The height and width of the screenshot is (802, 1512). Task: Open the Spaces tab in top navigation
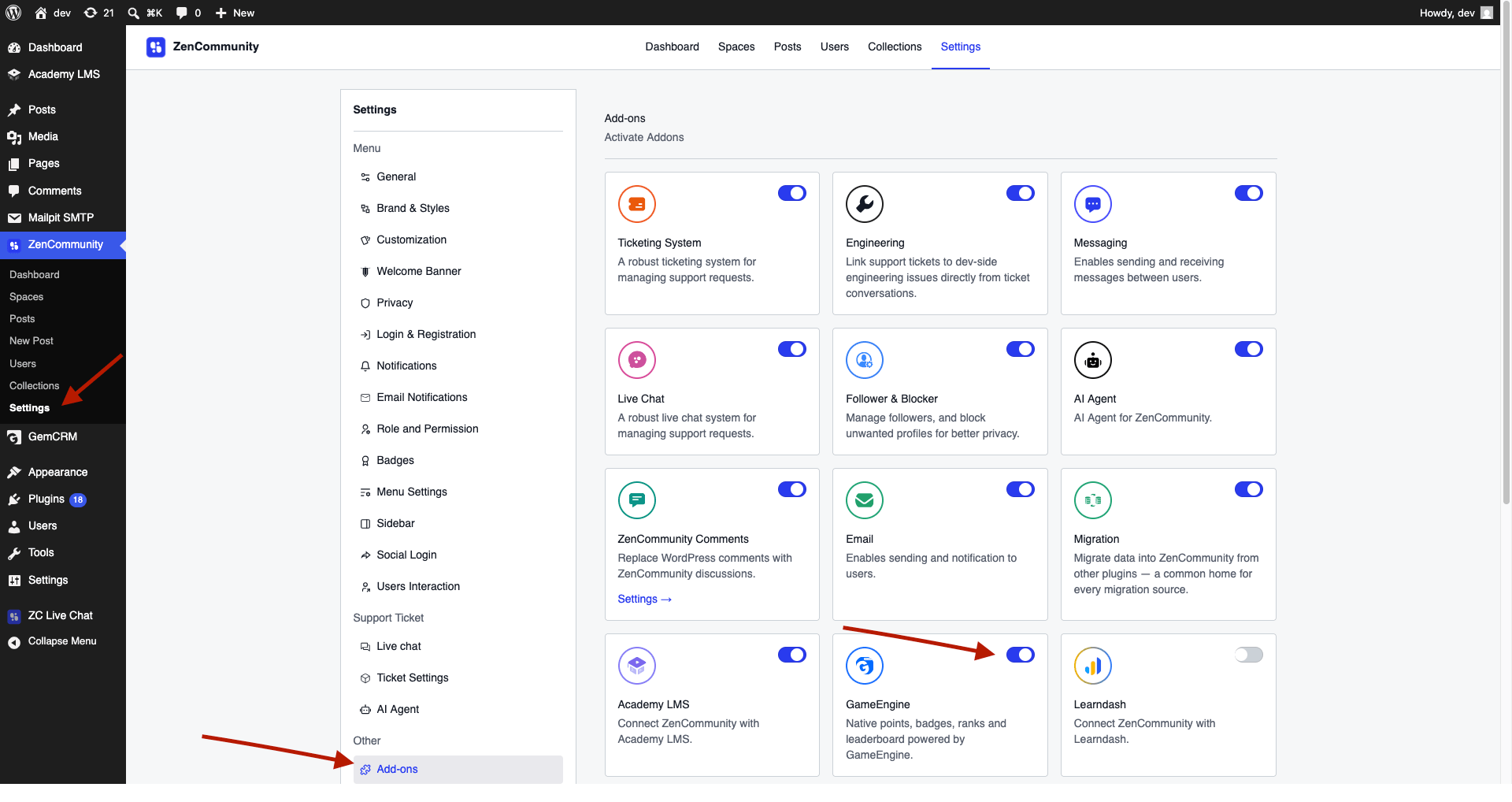[x=736, y=46]
